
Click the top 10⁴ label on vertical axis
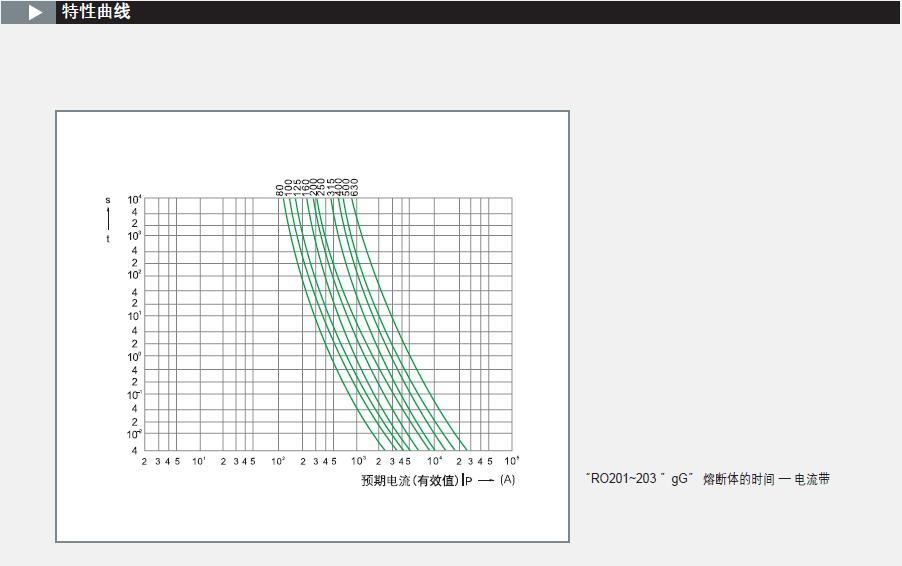[x=134, y=199]
